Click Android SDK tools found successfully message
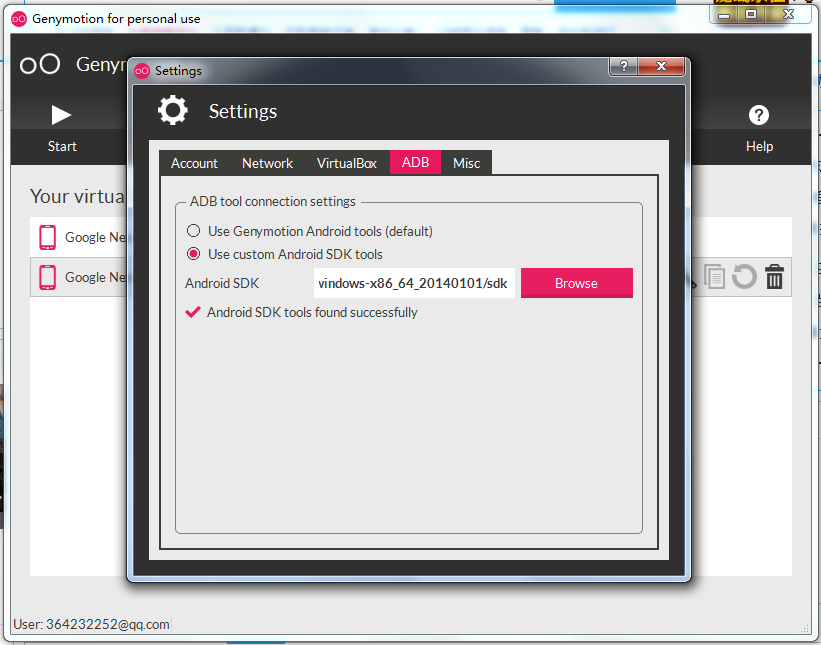This screenshot has width=821, height=645. (x=302, y=313)
